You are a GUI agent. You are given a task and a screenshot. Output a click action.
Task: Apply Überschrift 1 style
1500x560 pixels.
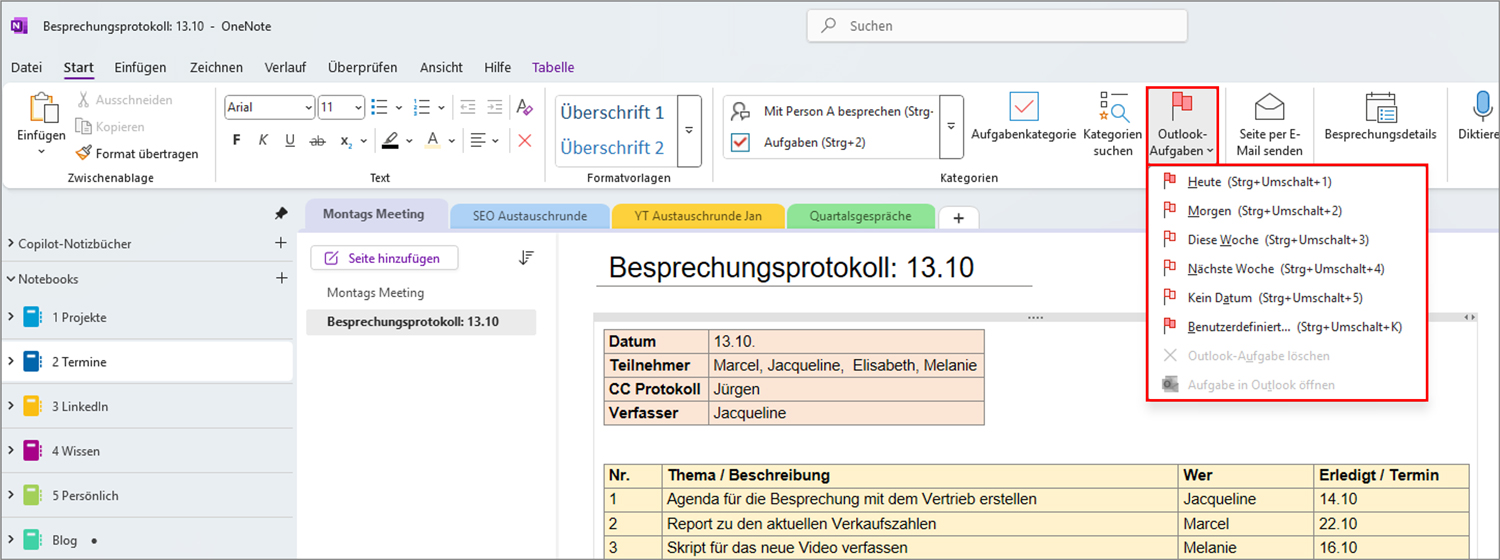(x=612, y=112)
